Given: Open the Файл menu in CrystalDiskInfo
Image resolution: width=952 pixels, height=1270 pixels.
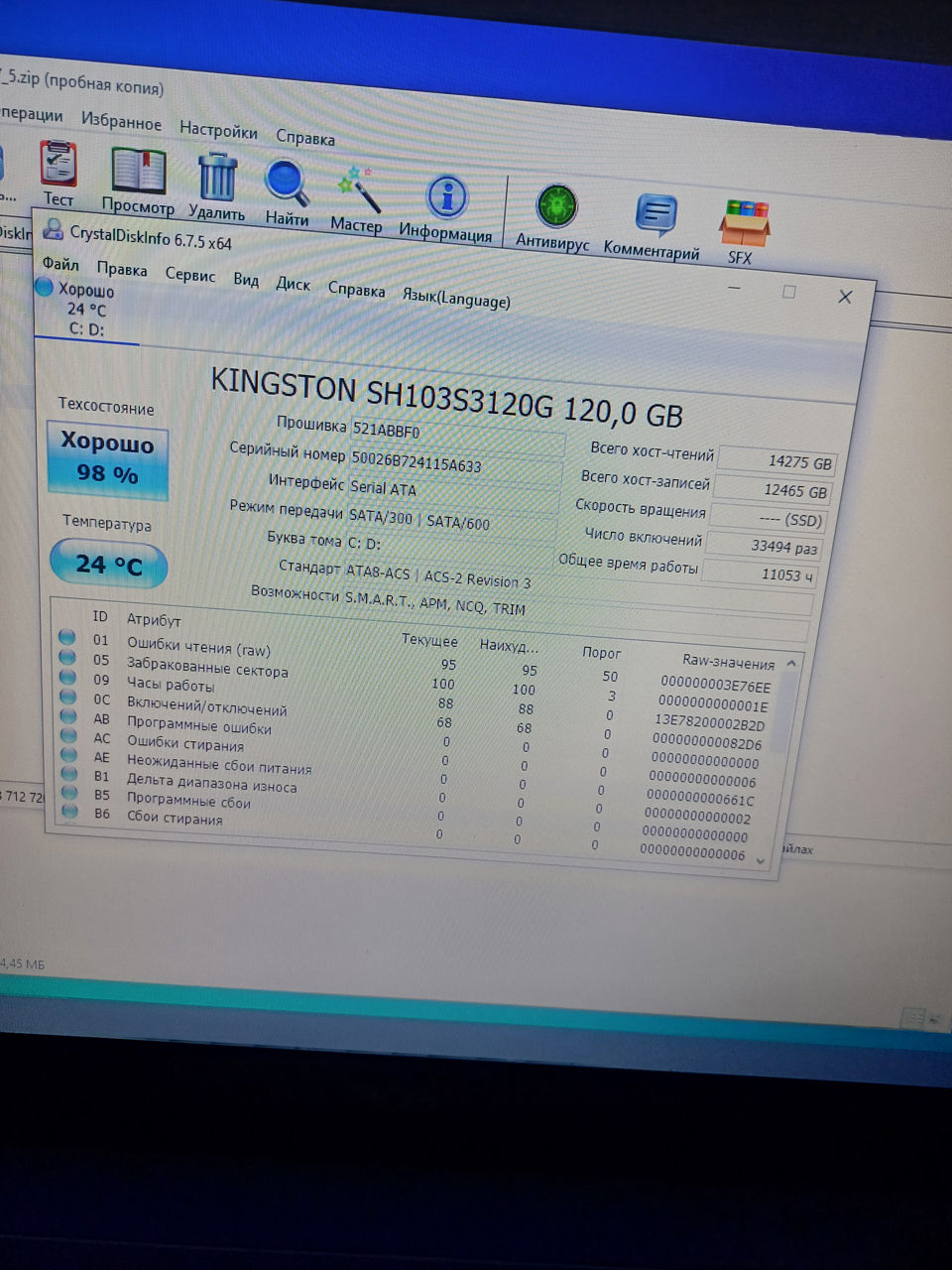Looking at the screenshot, I should 60,264.
